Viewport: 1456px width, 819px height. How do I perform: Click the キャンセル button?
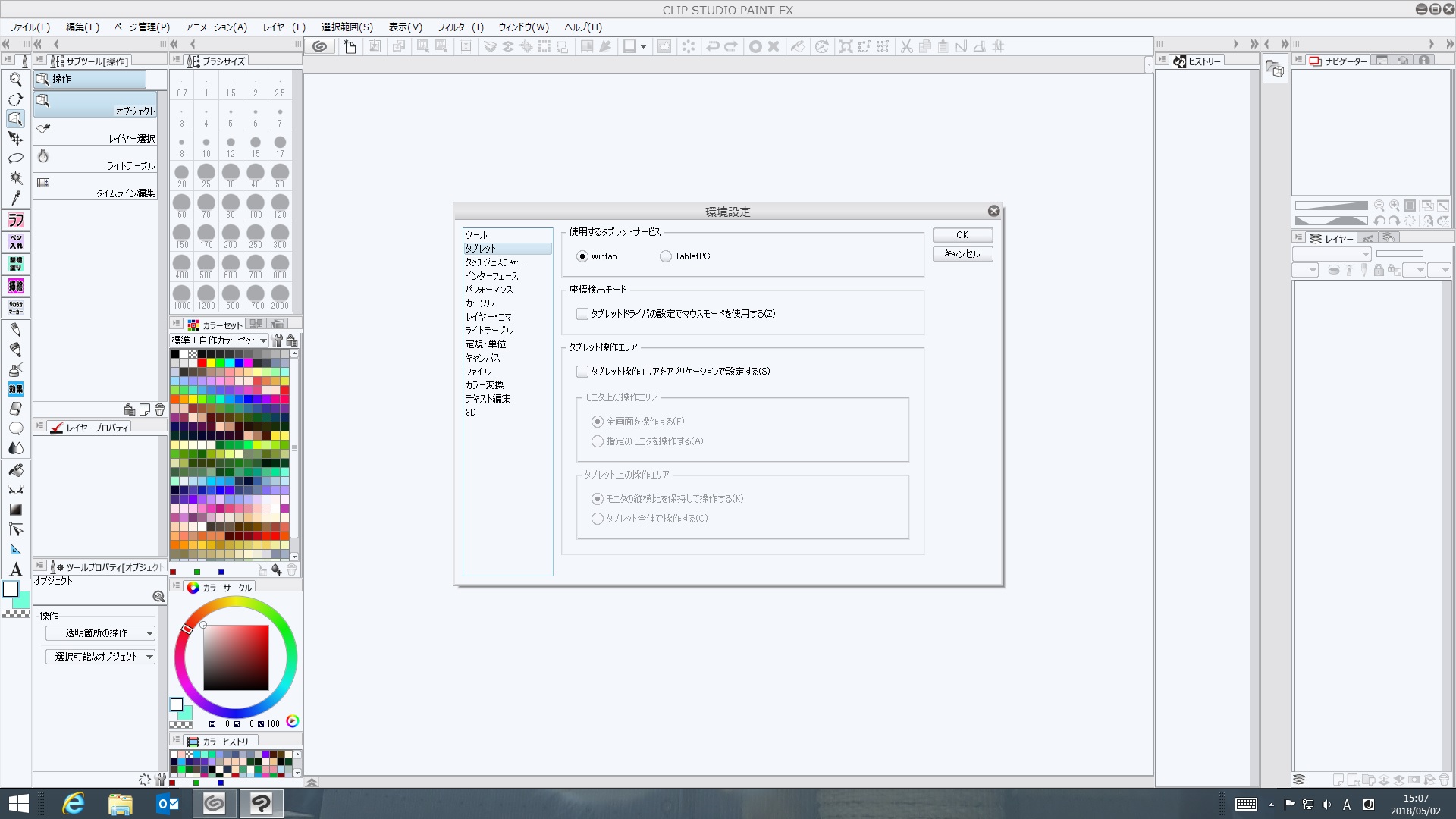pos(962,254)
